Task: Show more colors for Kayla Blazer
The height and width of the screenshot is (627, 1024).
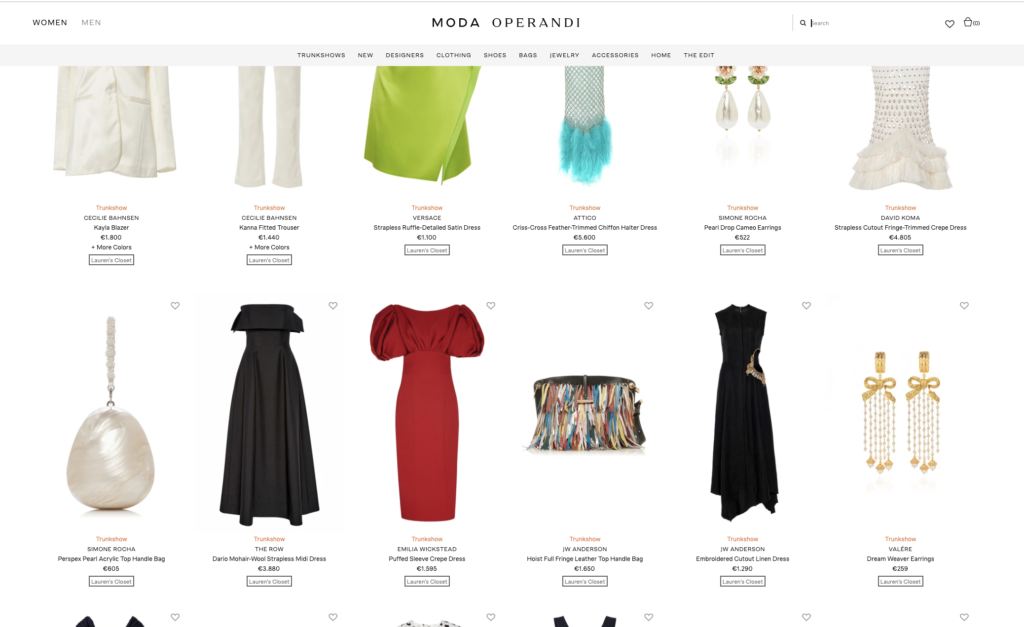Action: (x=112, y=248)
